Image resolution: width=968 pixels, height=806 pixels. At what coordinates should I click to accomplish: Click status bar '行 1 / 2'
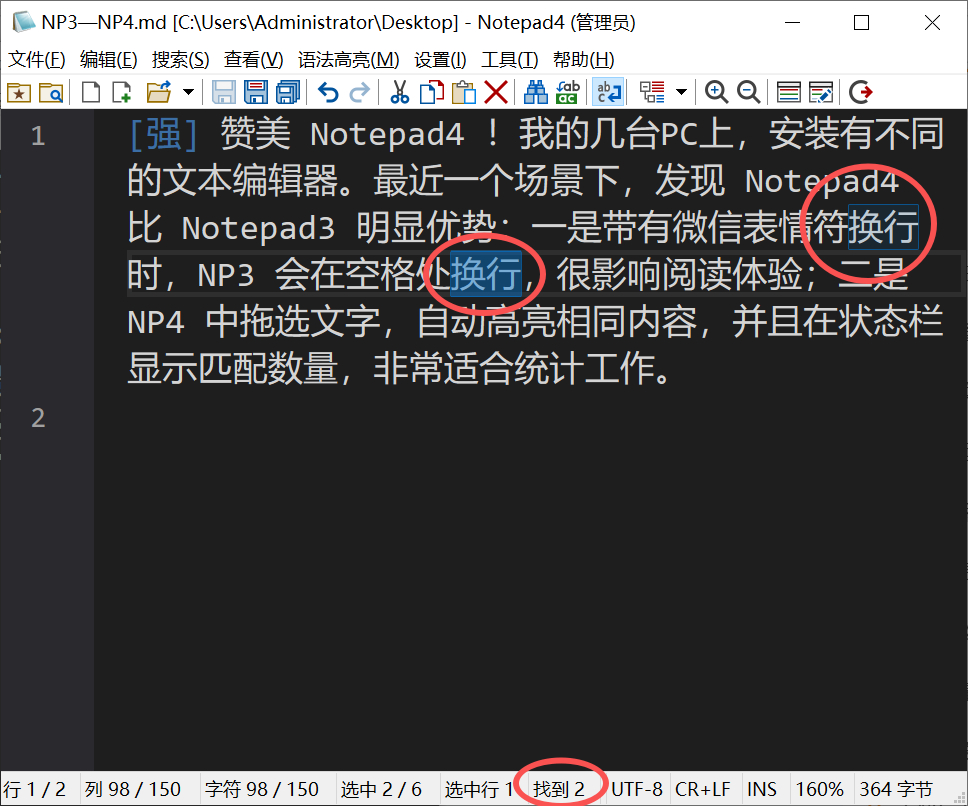(x=35, y=789)
